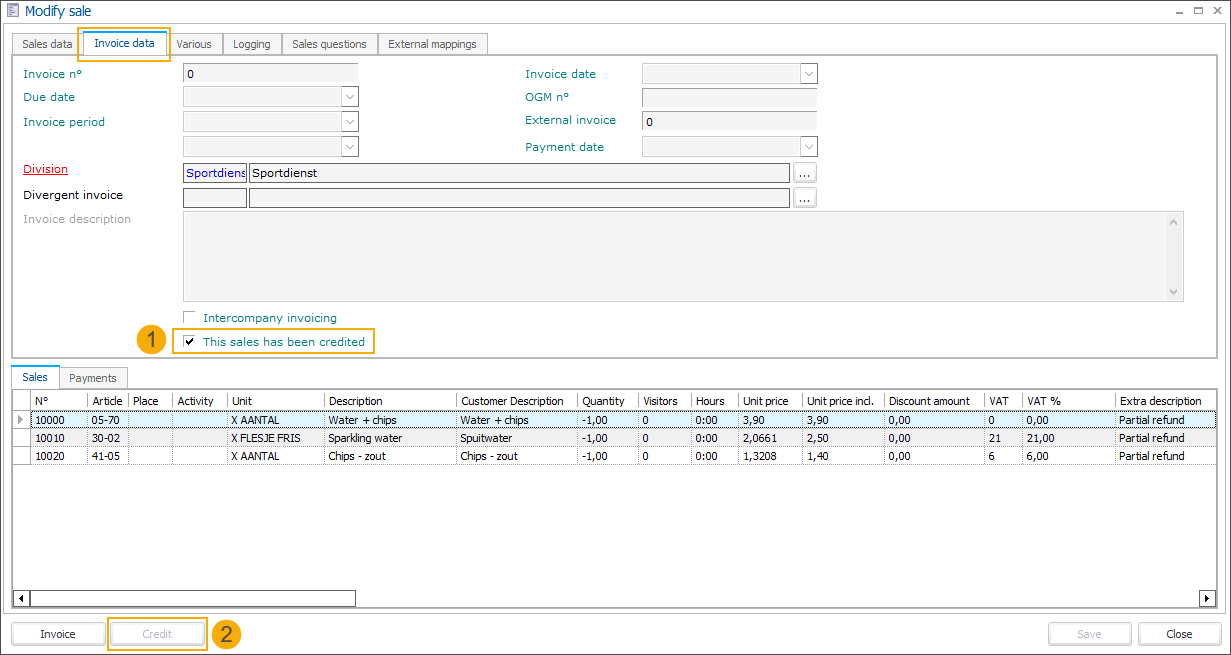This screenshot has height=655, width=1231.
Task: Click the grid horizontal scroll right arrow
Action: [1207, 598]
